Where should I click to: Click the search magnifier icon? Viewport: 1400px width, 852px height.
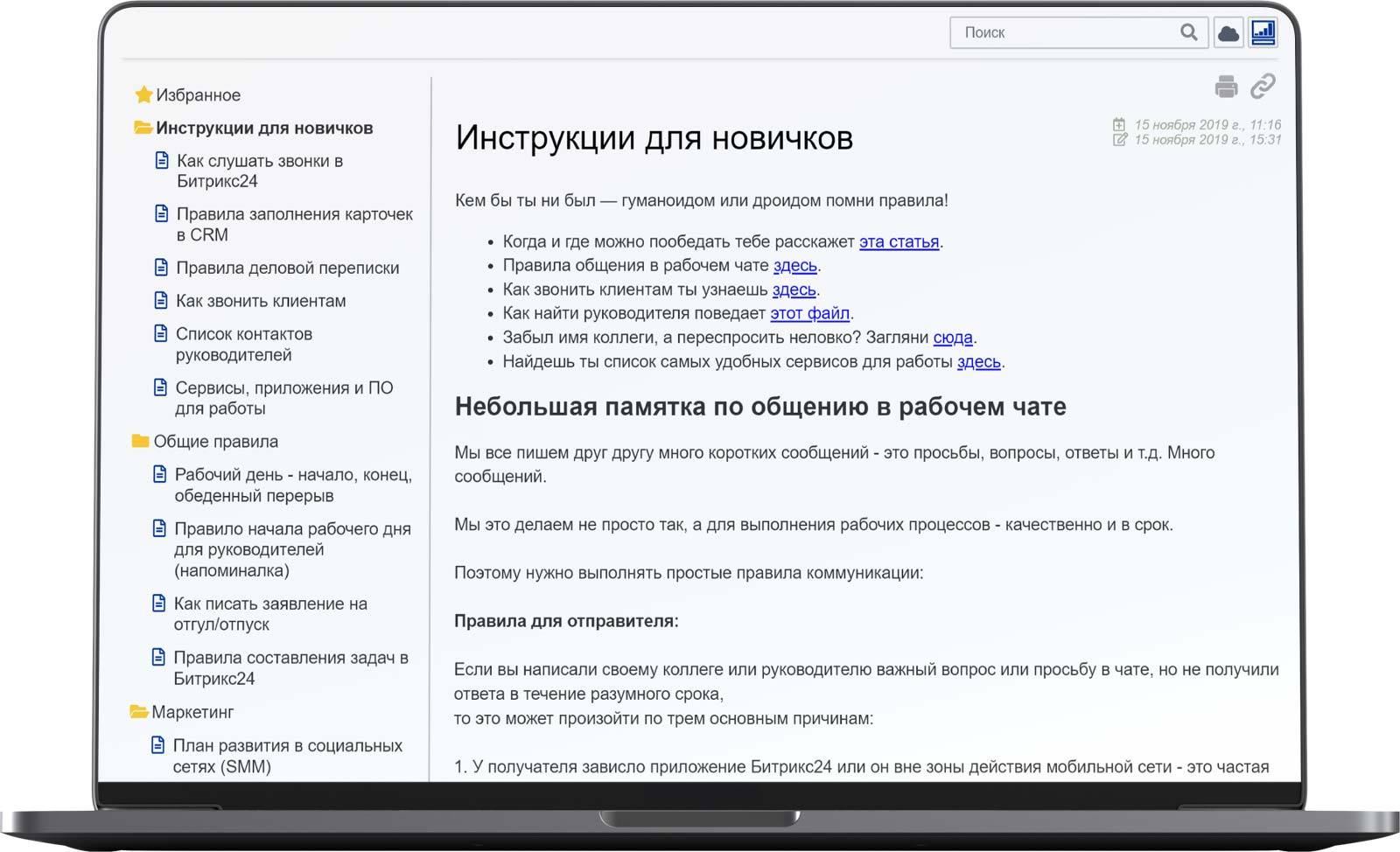pyautogui.click(x=1188, y=32)
